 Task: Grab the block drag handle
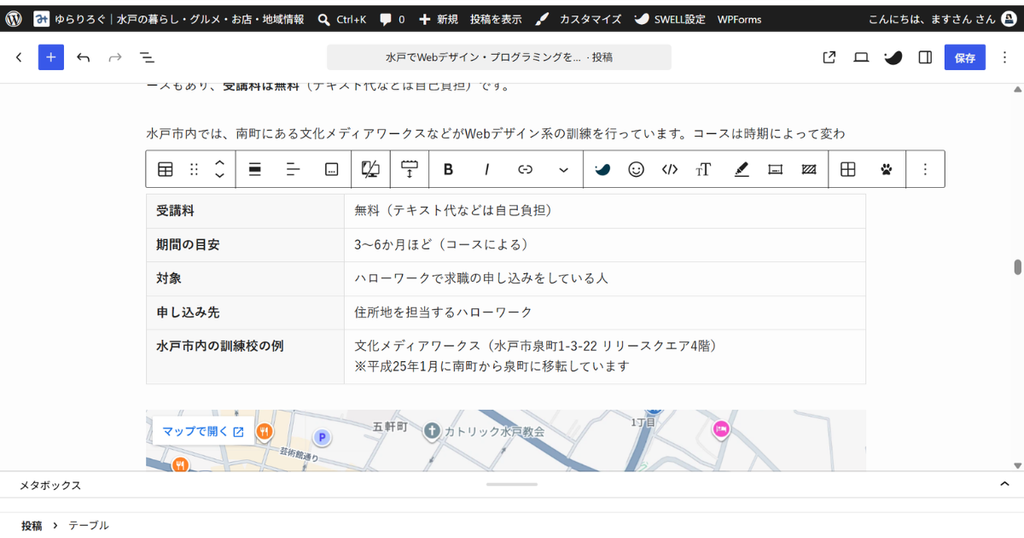click(194, 169)
